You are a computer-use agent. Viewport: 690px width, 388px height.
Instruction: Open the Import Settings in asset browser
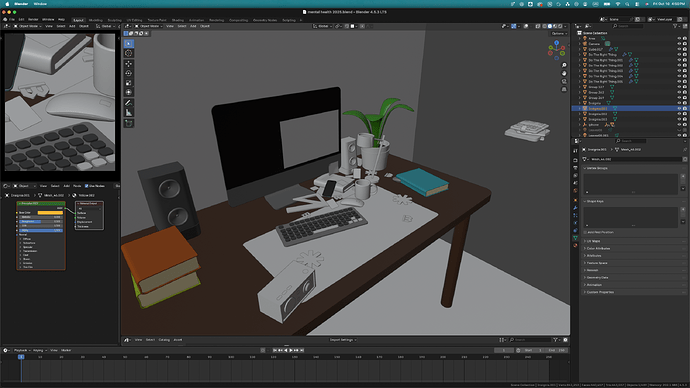(343, 340)
